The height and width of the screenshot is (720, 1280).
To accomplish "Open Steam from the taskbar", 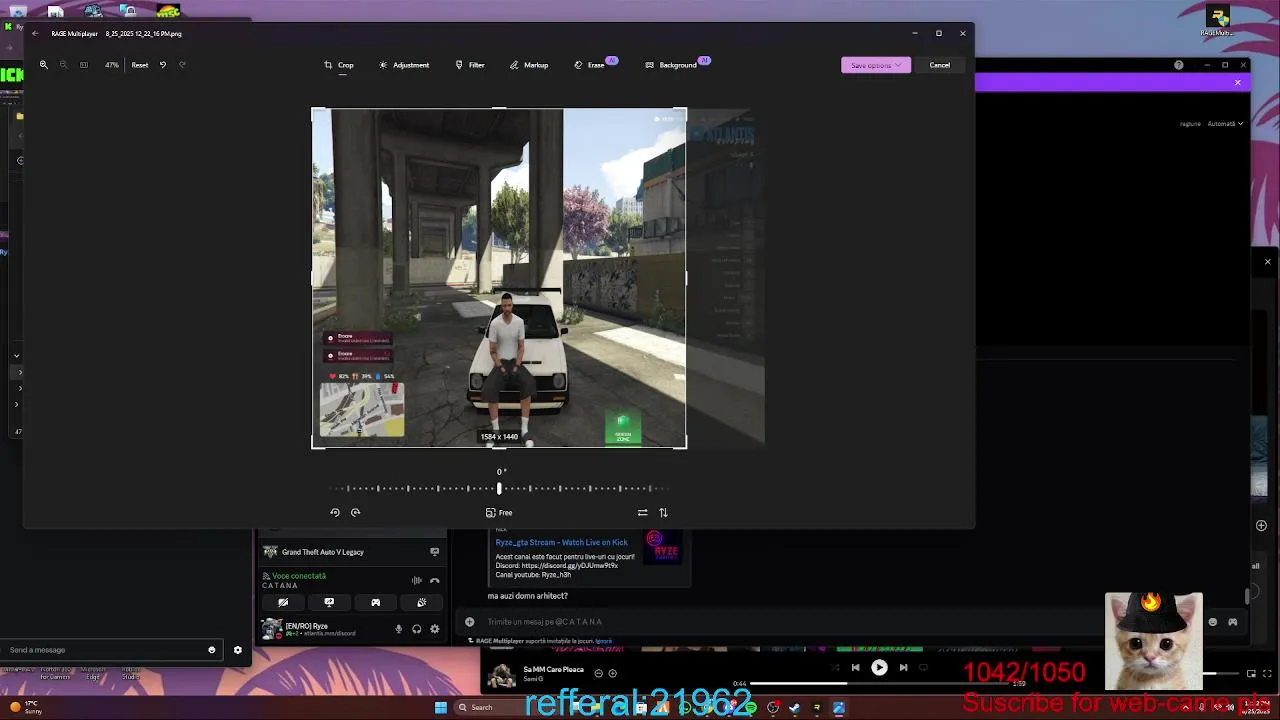I will (794, 708).
